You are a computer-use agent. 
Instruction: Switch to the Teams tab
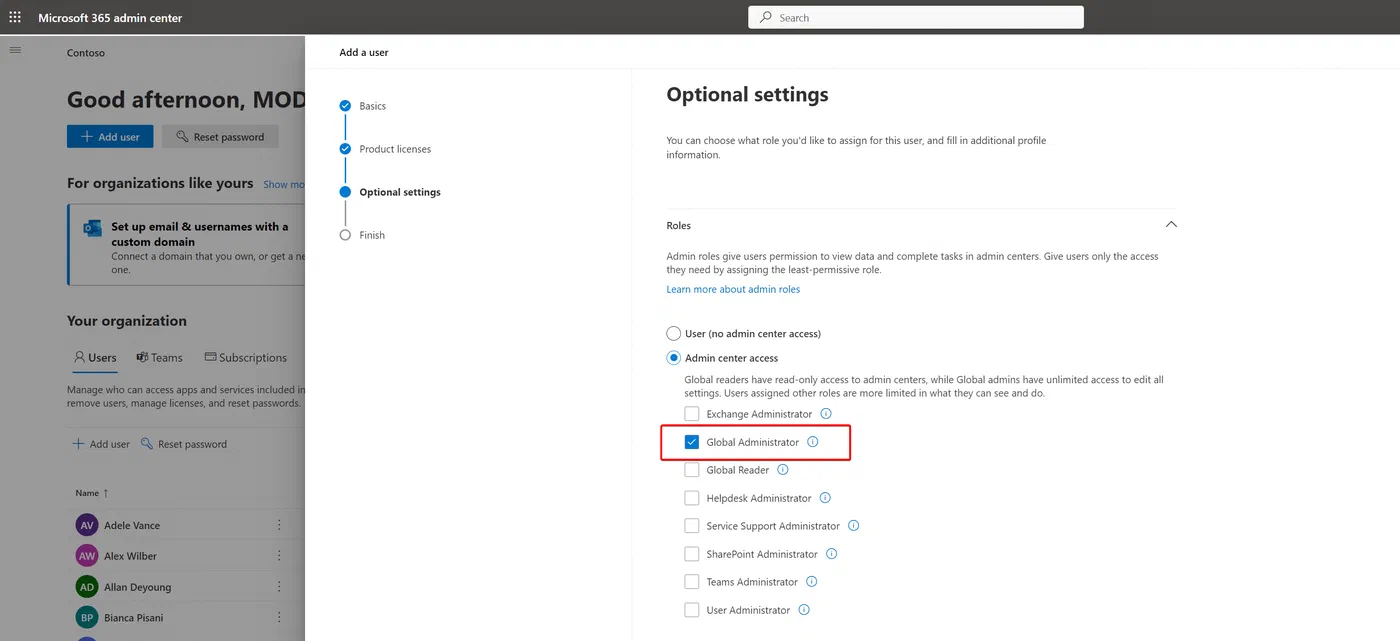click(x=160, y=358)
